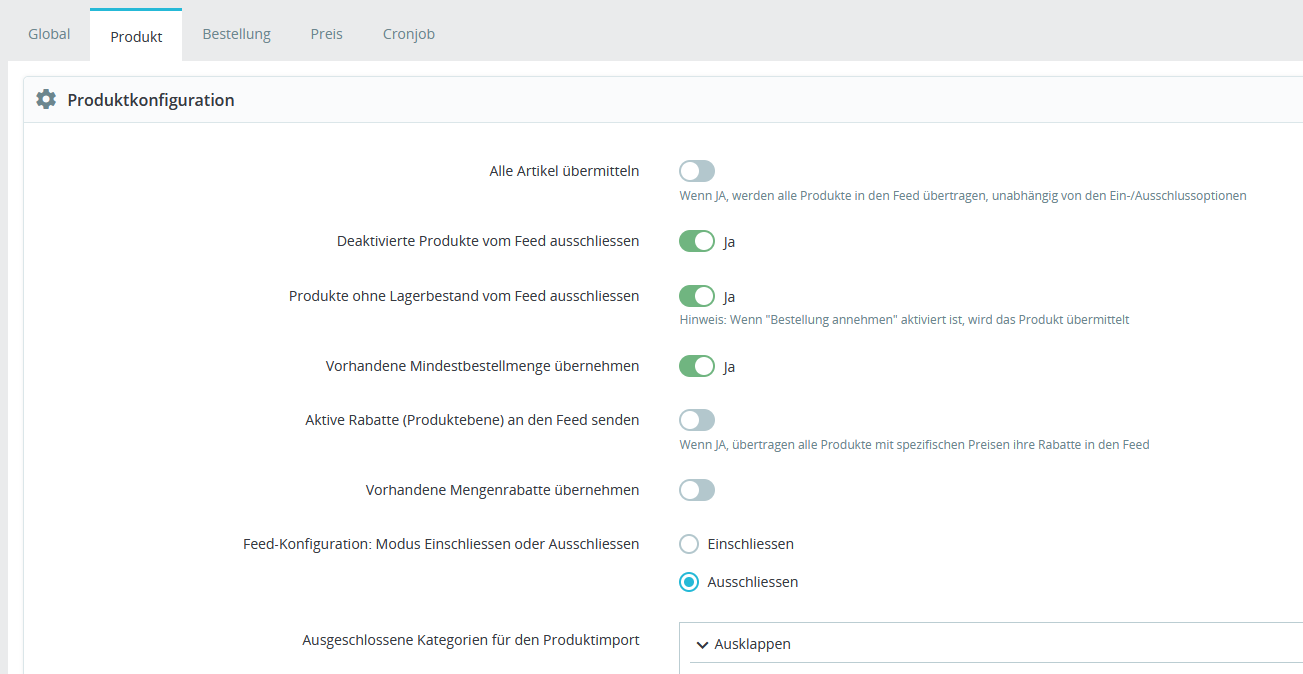Turn off Vorhandene Mindestbestellmenge übernehmen switch

pyautogui.click(x=697, y=366)
